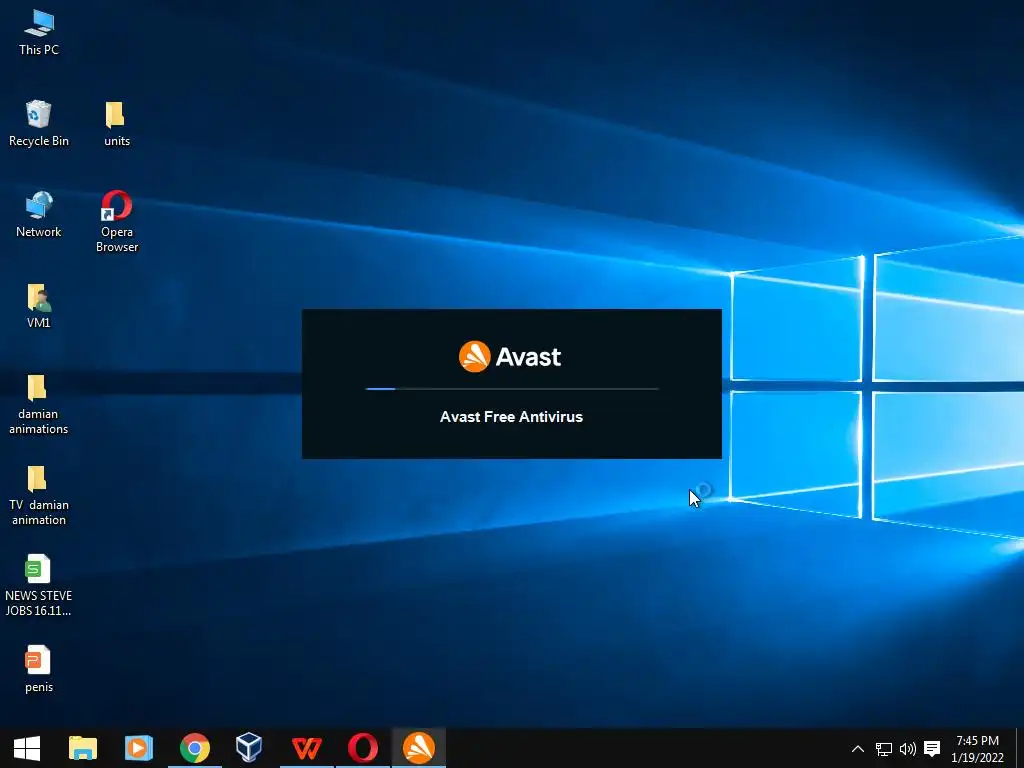Click the Avast taskbar icon
1024x768 pixels.
[x=419, y=748]
